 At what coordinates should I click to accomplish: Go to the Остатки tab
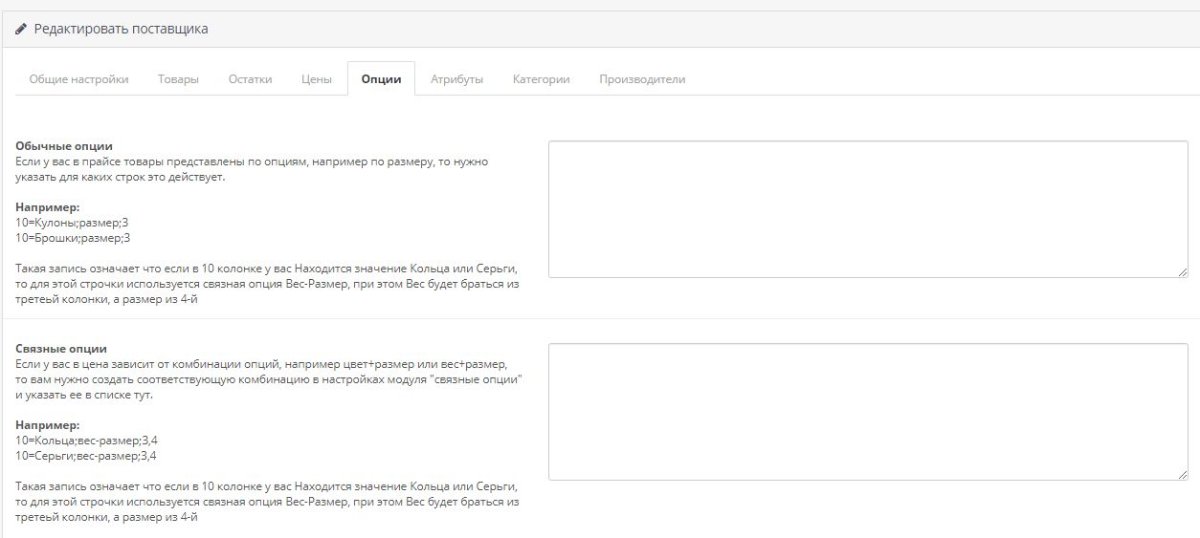[250, 79]
